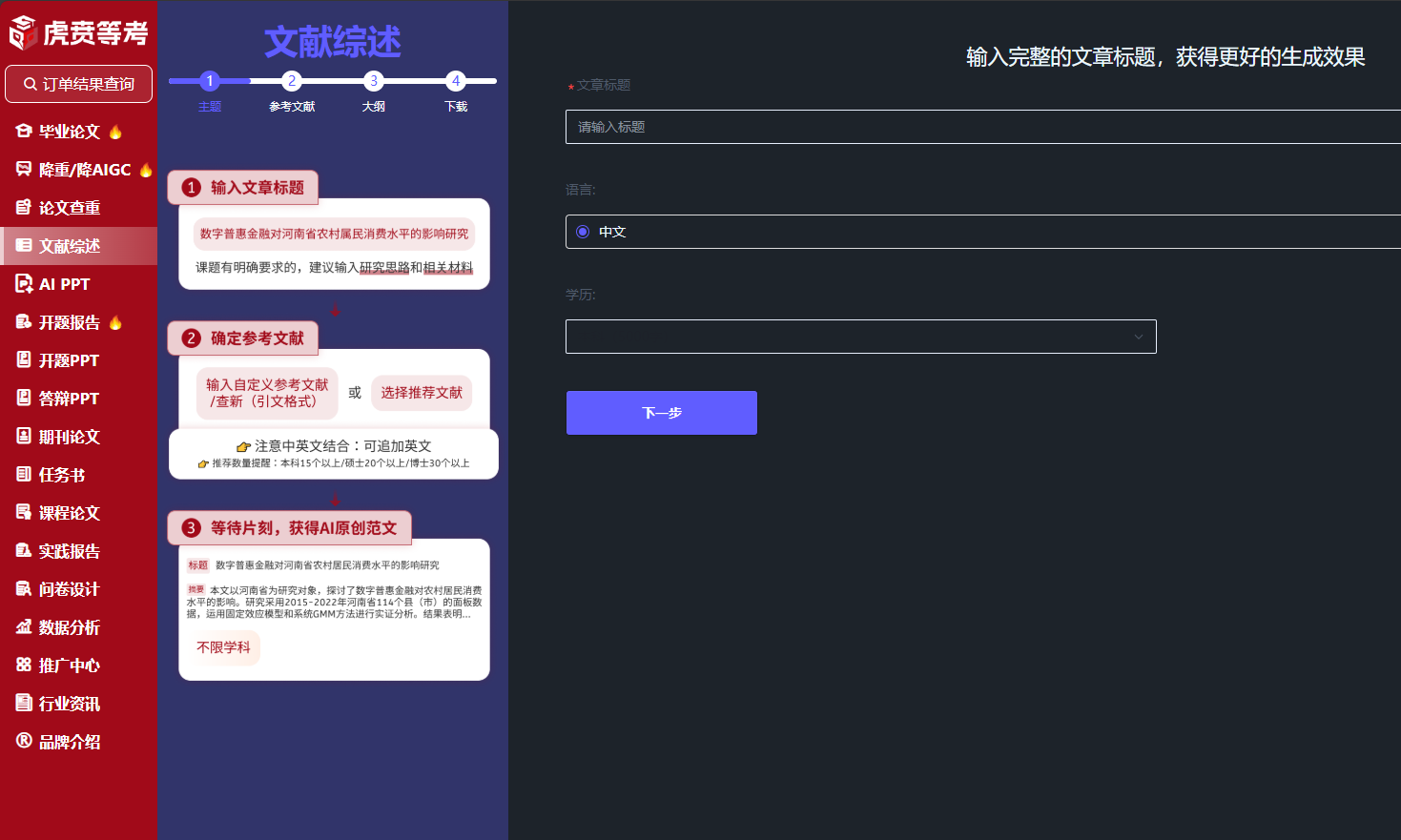Focus the 请输入标题 article title field
The height and width of the screenshot is (840, 1401).
click(983, 127)
